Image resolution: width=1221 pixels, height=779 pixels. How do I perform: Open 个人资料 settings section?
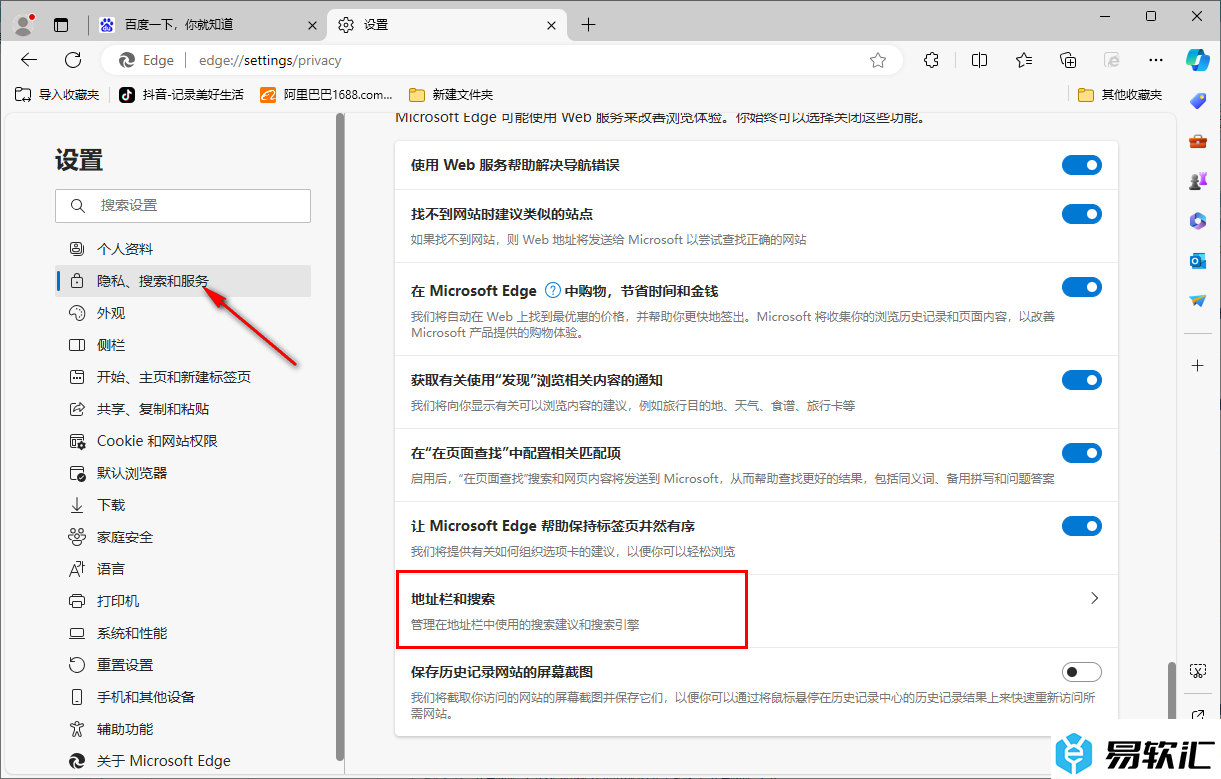(183, 249)
